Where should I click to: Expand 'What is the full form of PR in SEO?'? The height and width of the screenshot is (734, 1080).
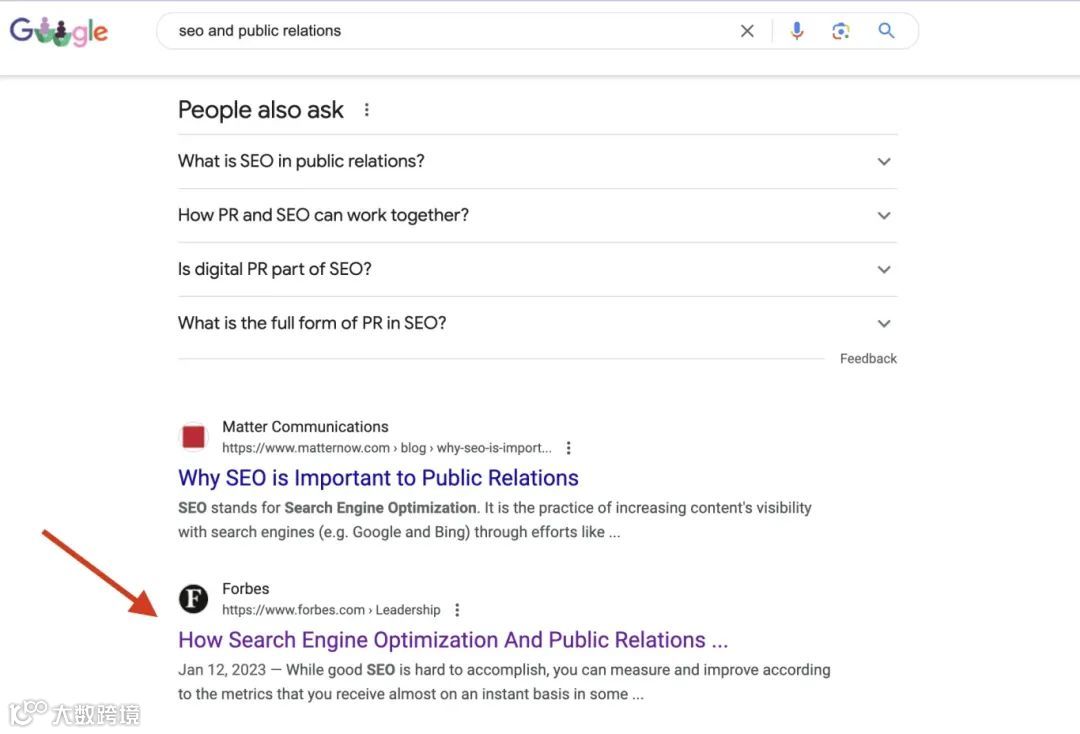pyautogui.click(x=537, y=323)
